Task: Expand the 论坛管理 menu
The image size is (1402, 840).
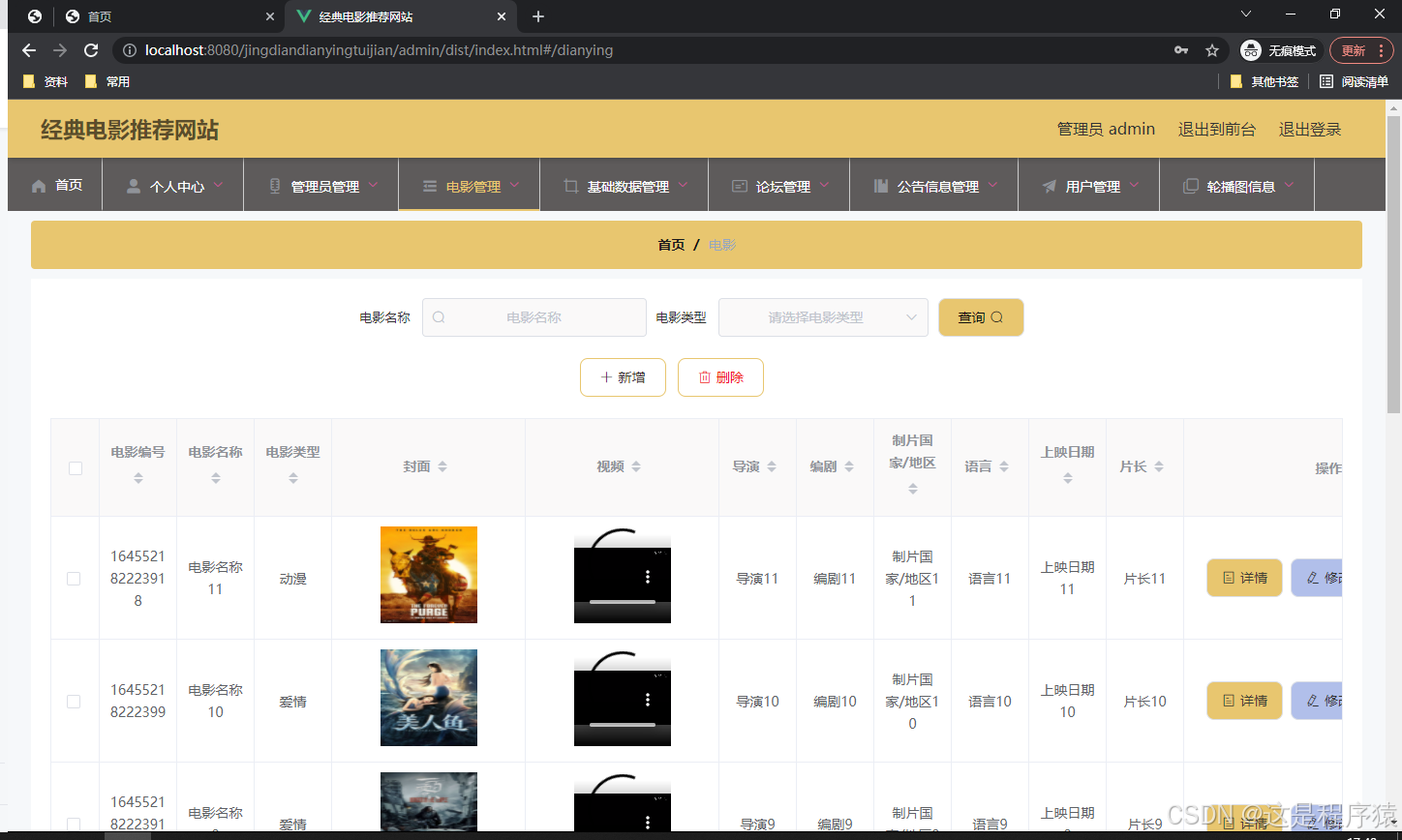Action: (x=779, y=186)
